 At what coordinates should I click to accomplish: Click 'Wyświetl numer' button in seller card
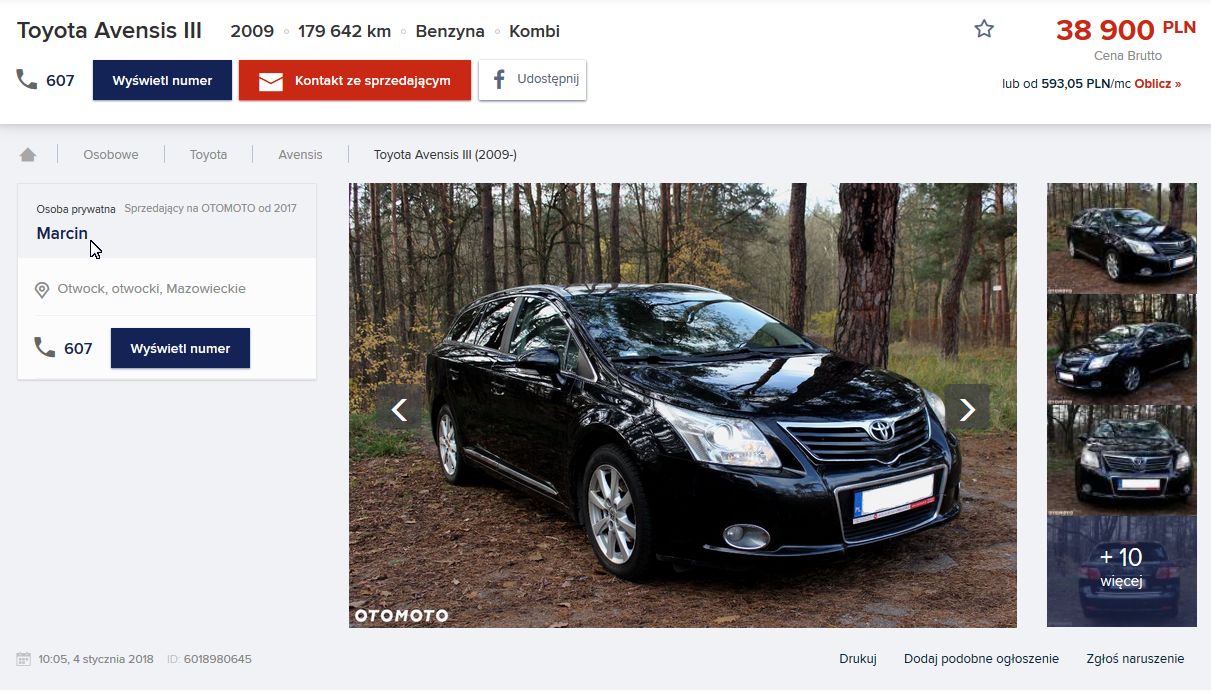coord(180,348)
